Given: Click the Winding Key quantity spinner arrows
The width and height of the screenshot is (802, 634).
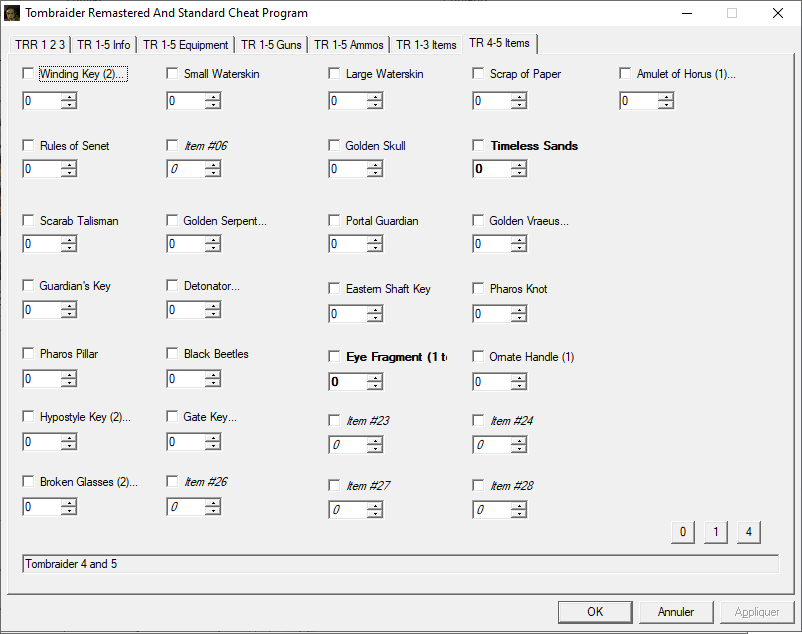Looking at the screenshot, I should [69, 101].
